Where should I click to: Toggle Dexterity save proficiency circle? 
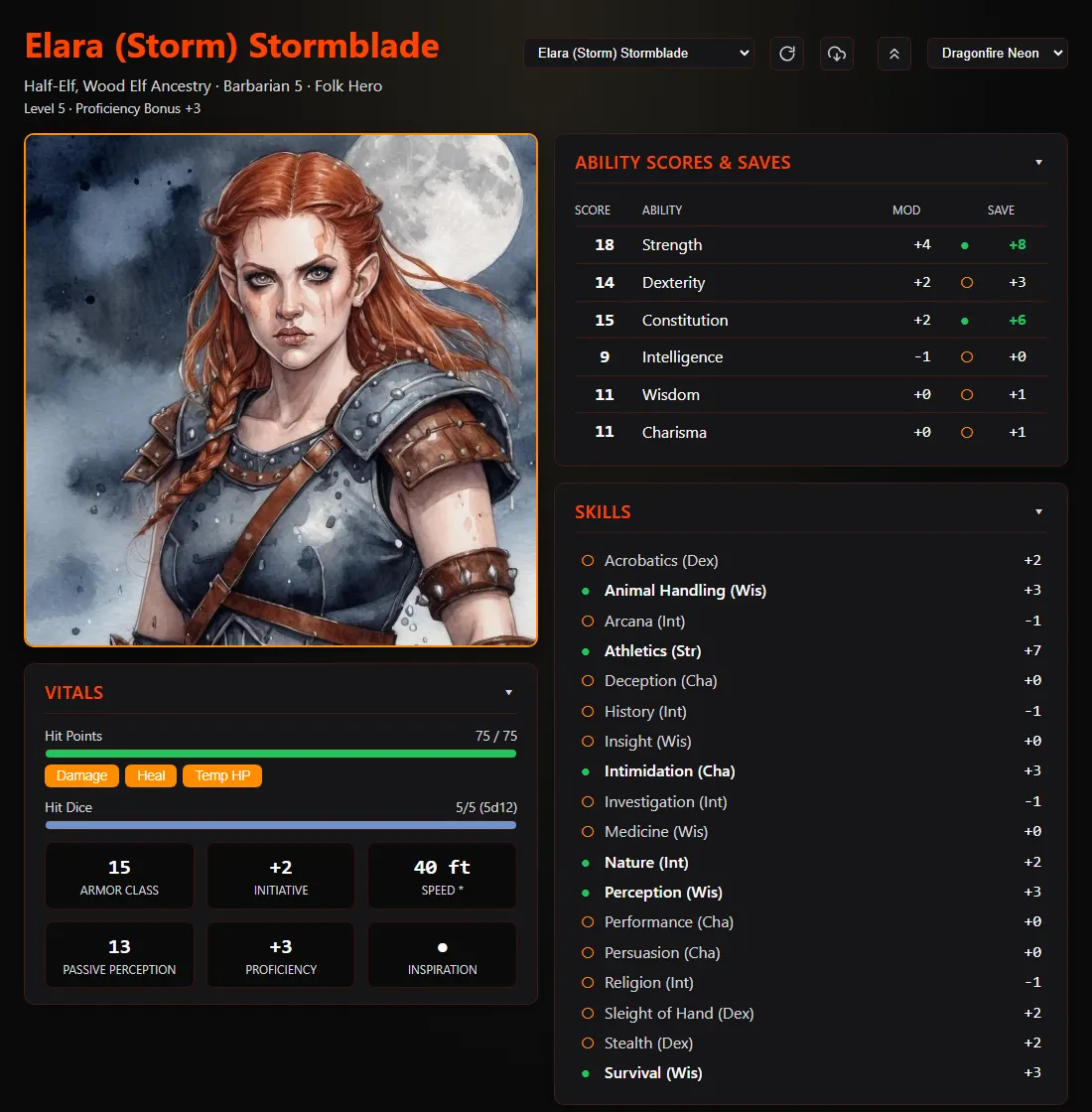[967, 283]
